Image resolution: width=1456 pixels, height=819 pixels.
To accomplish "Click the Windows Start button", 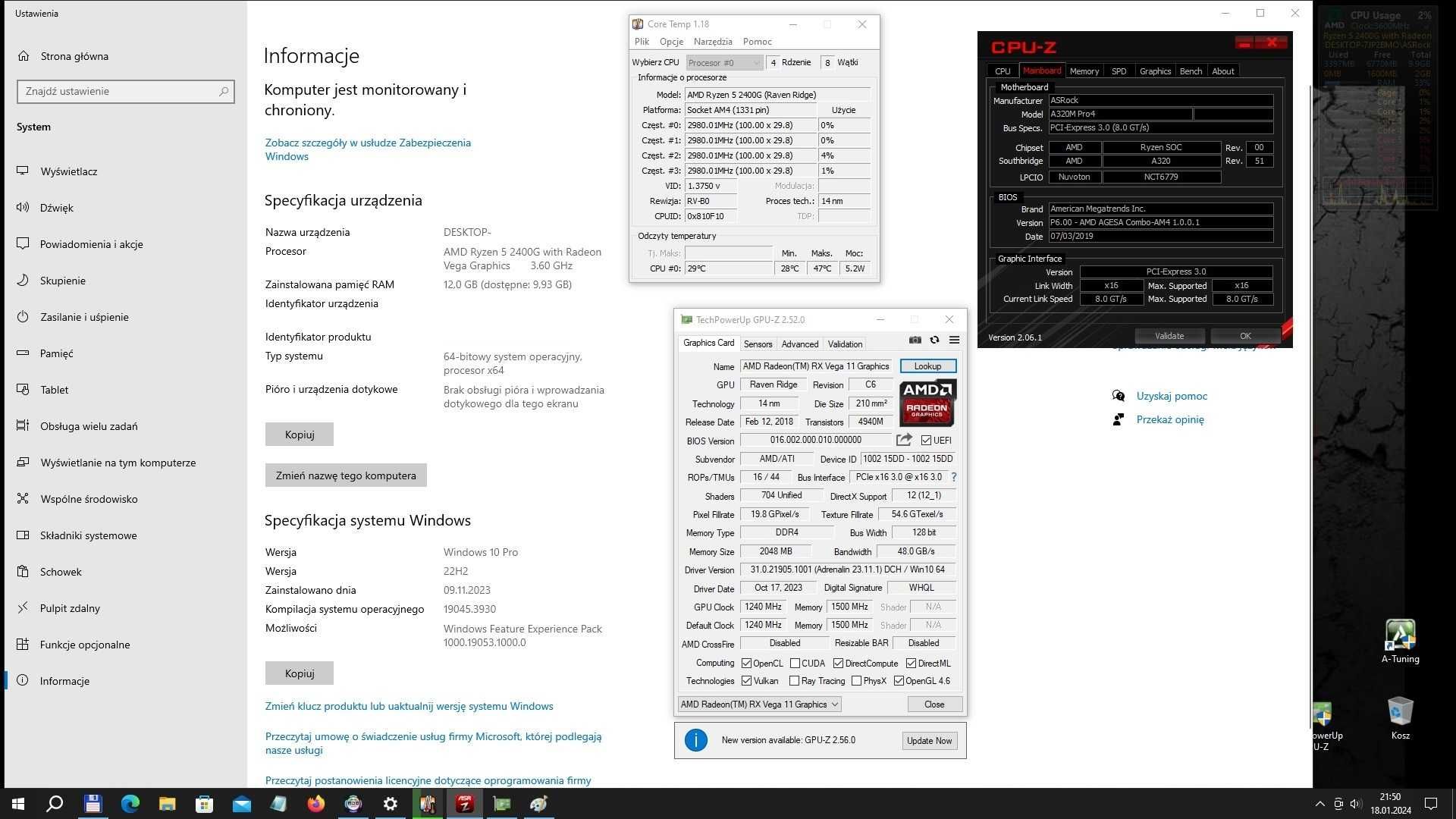I will coord(18,804).
